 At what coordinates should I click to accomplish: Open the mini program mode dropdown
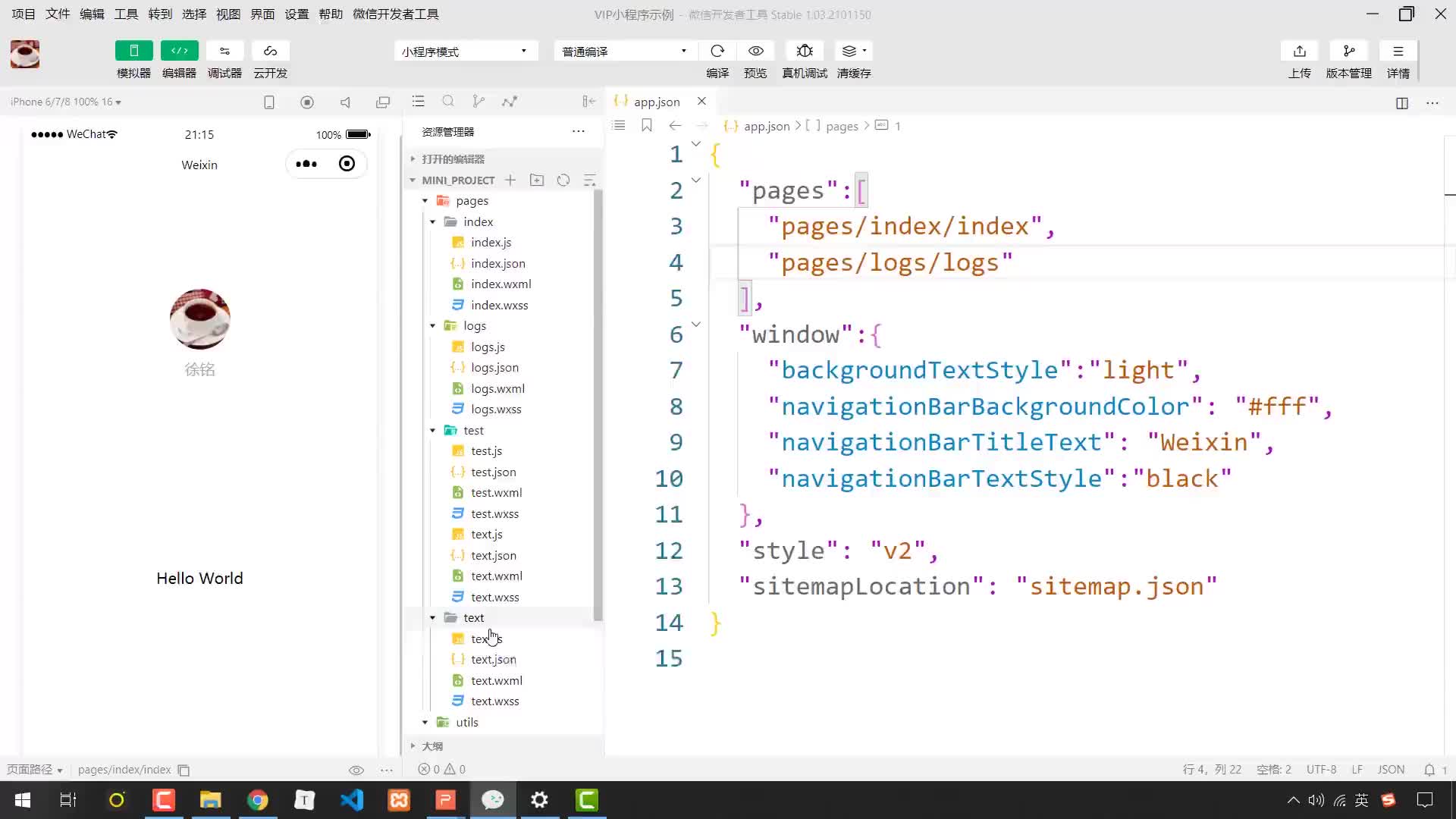(x=466, y=51)
